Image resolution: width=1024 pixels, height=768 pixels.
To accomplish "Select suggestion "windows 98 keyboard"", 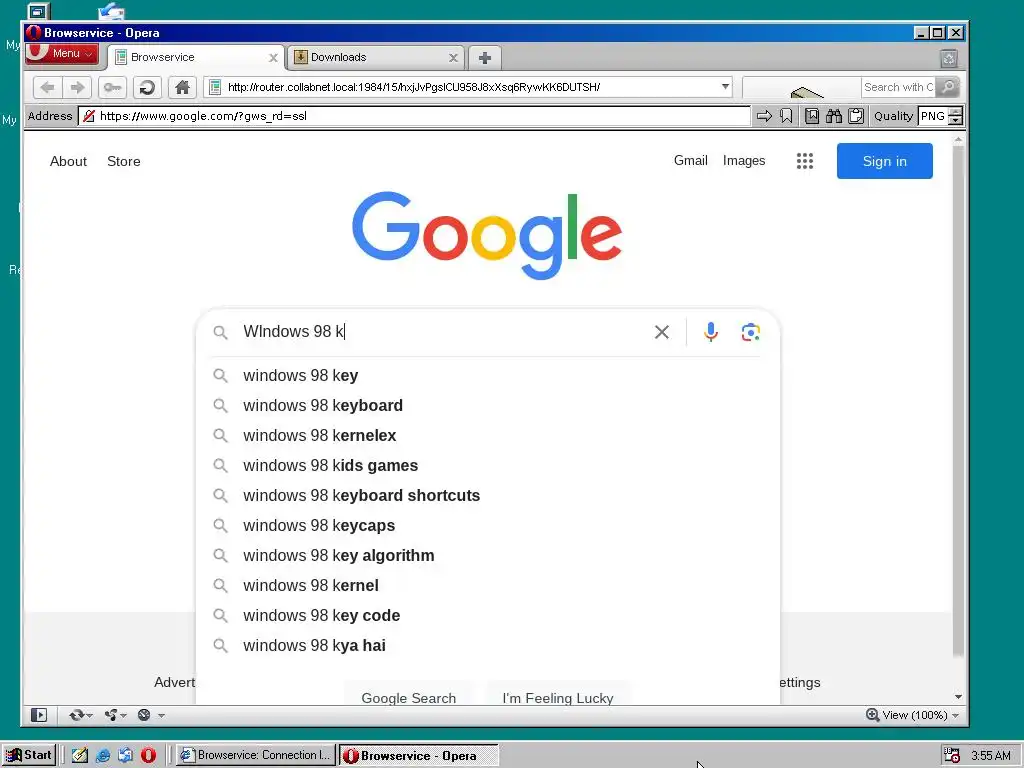I will [488, 406].
